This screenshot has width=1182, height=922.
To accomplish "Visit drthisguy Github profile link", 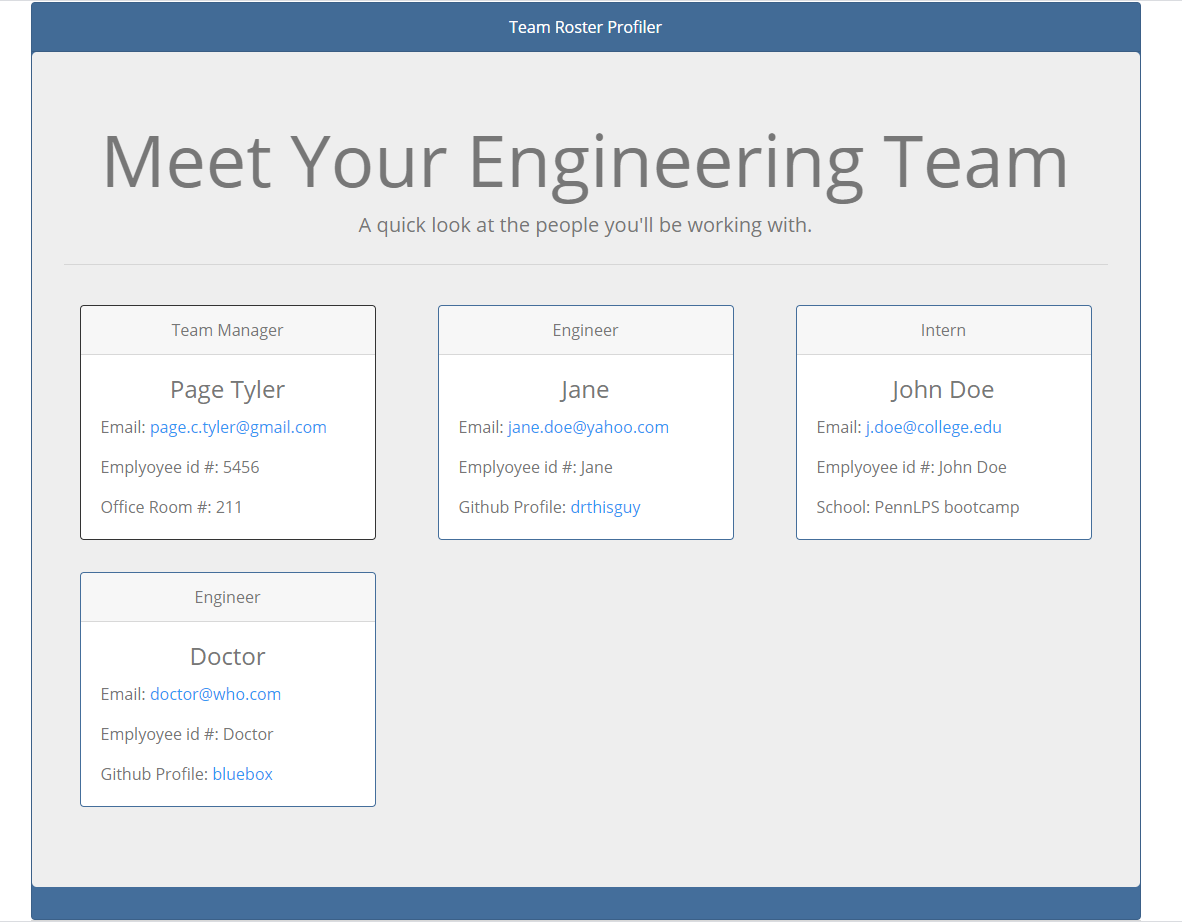I will click(605, 507).
